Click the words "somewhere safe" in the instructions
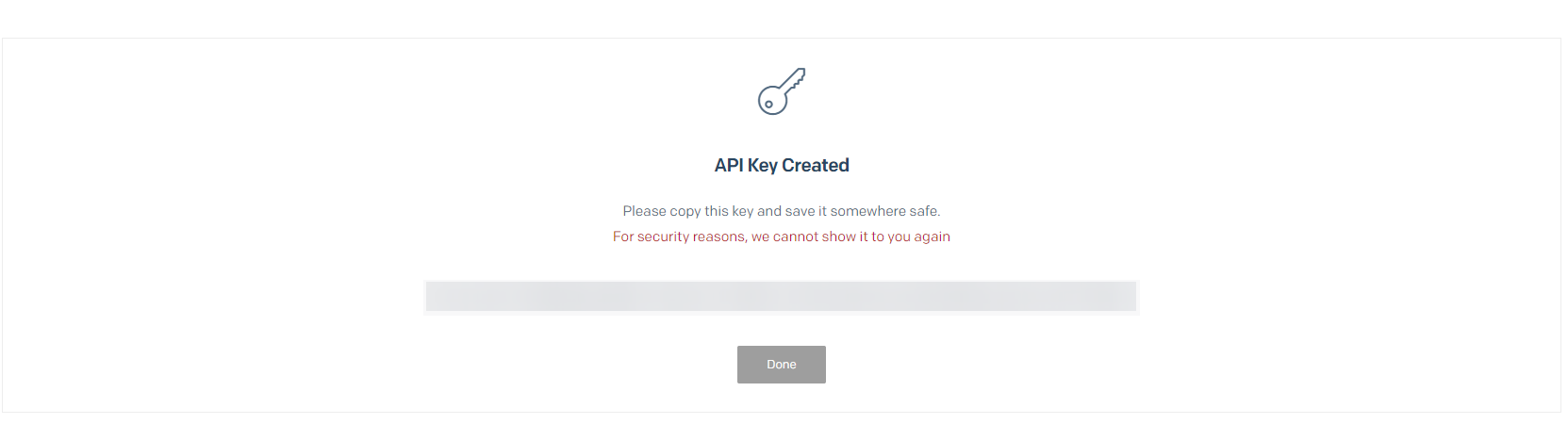 point(884,211)
